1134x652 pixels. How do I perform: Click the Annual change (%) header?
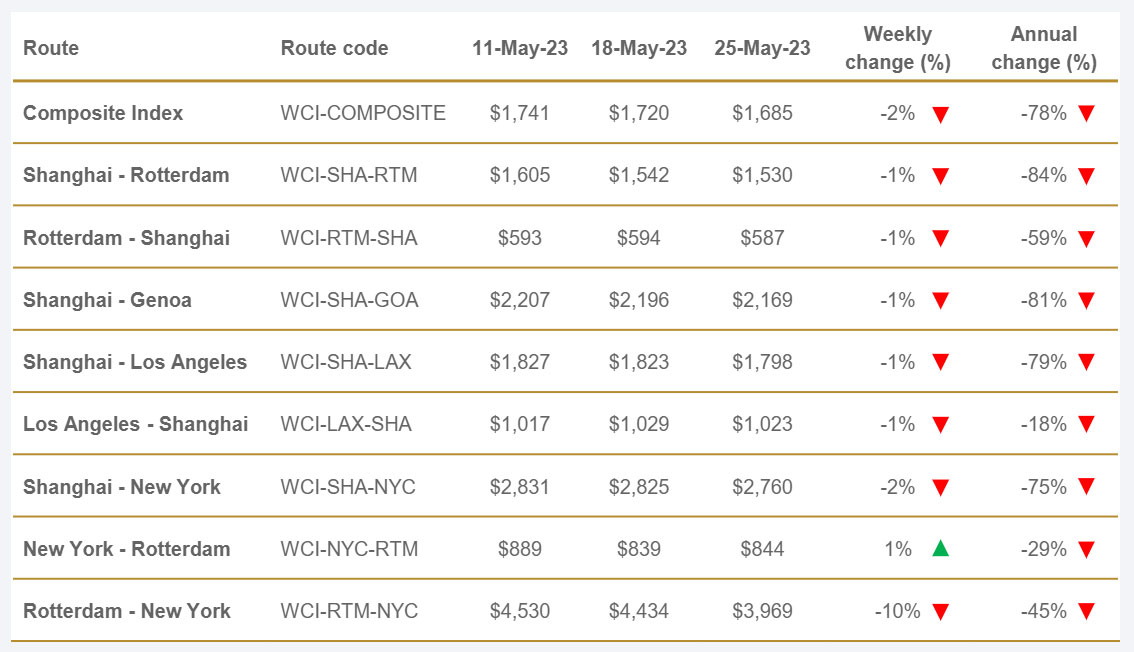[x=1043, y=48]
